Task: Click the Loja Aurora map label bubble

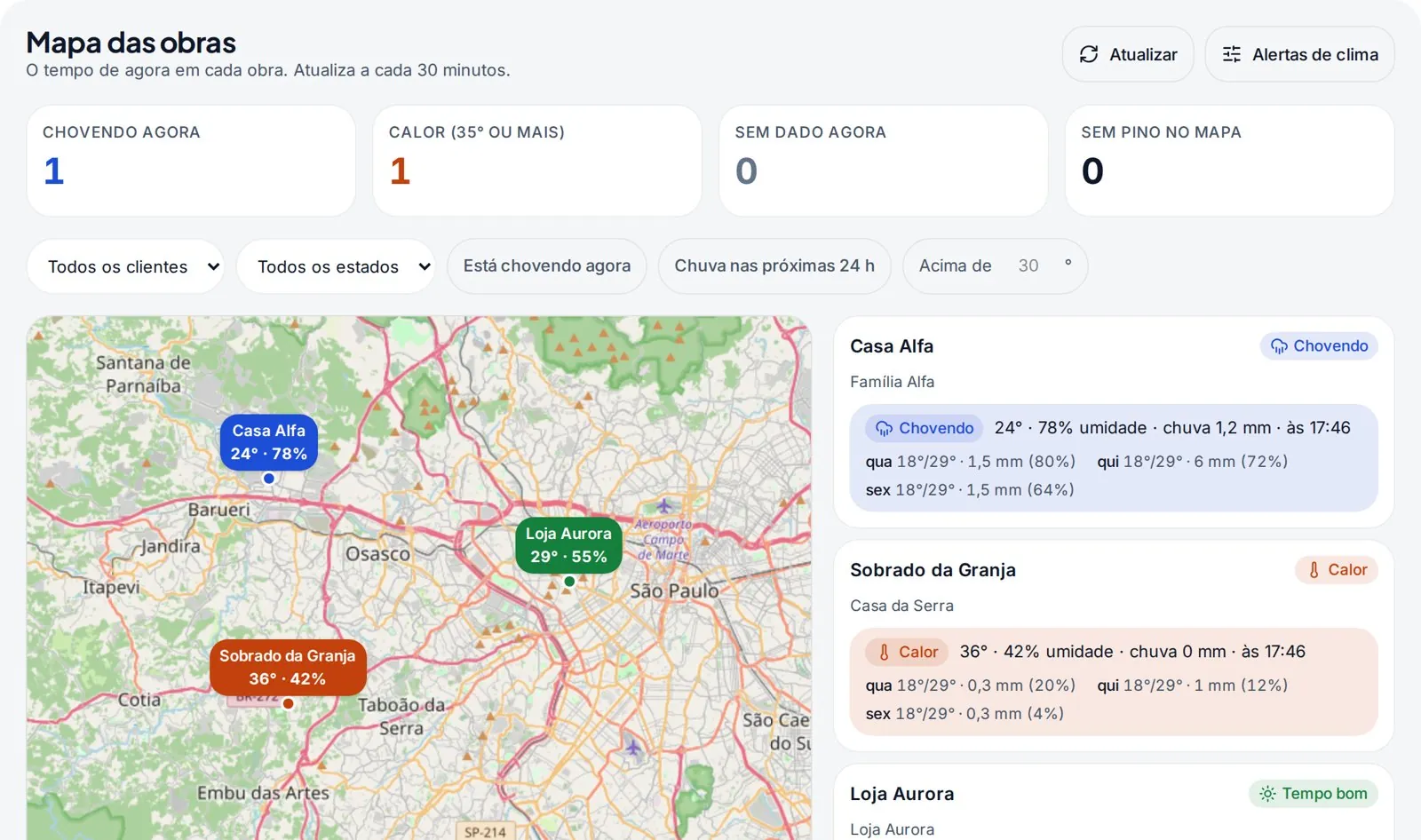Action: pos(568,545)
